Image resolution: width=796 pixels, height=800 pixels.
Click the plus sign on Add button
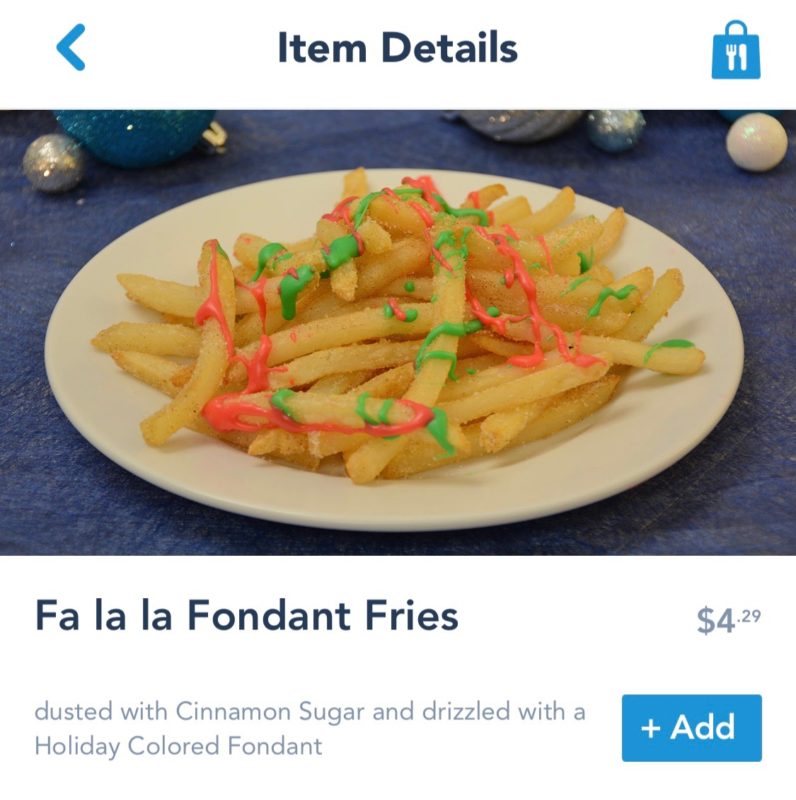click(651, 728)
